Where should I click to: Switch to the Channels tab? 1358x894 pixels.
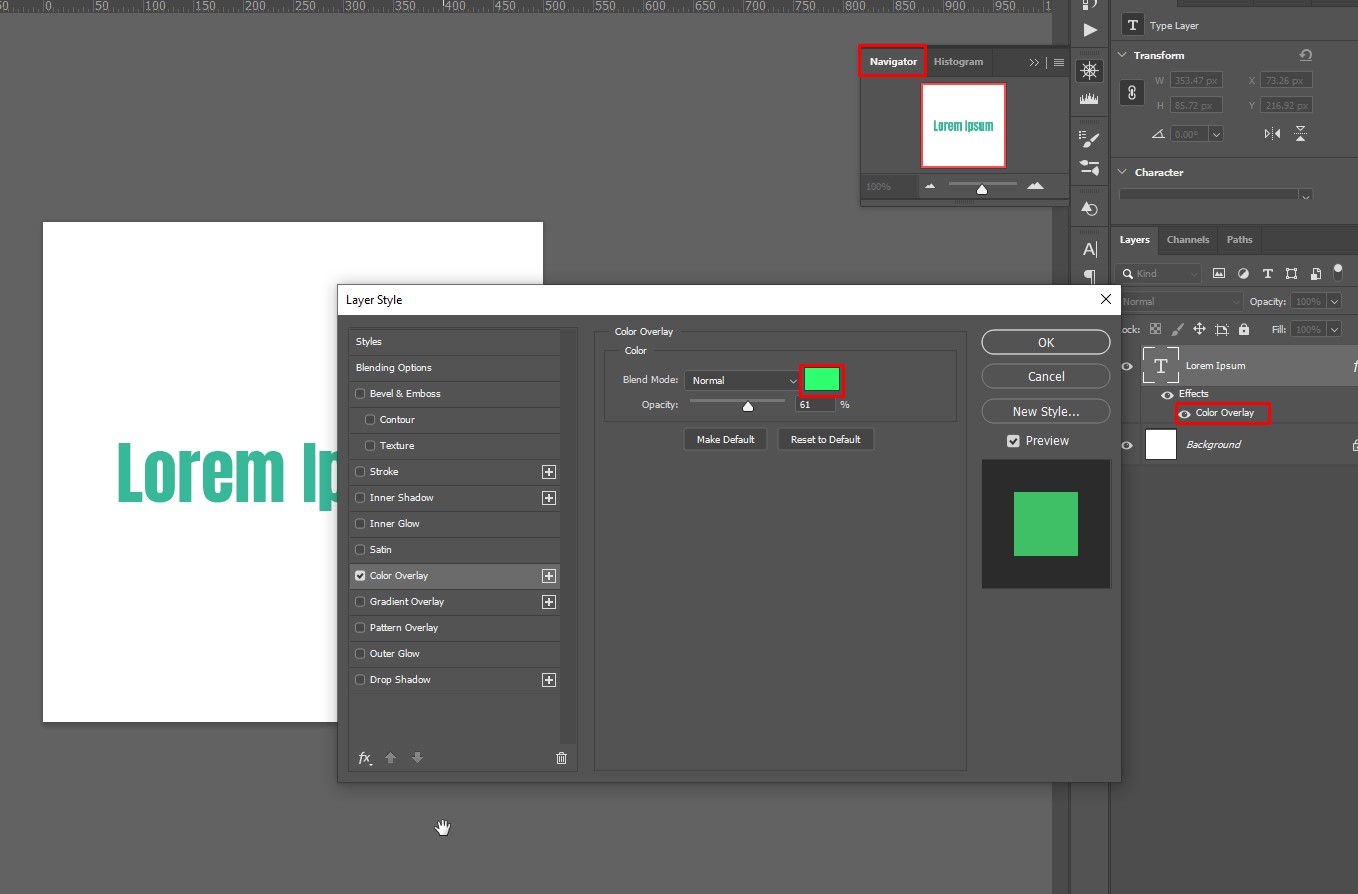pos(1188,240)
